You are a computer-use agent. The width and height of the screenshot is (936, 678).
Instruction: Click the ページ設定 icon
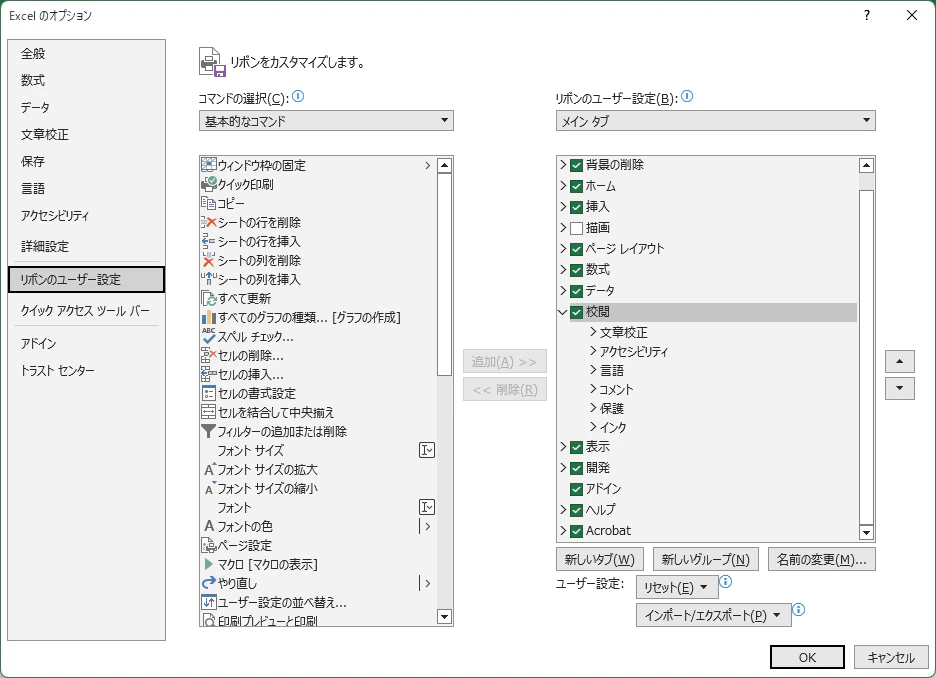coord(208,545)
